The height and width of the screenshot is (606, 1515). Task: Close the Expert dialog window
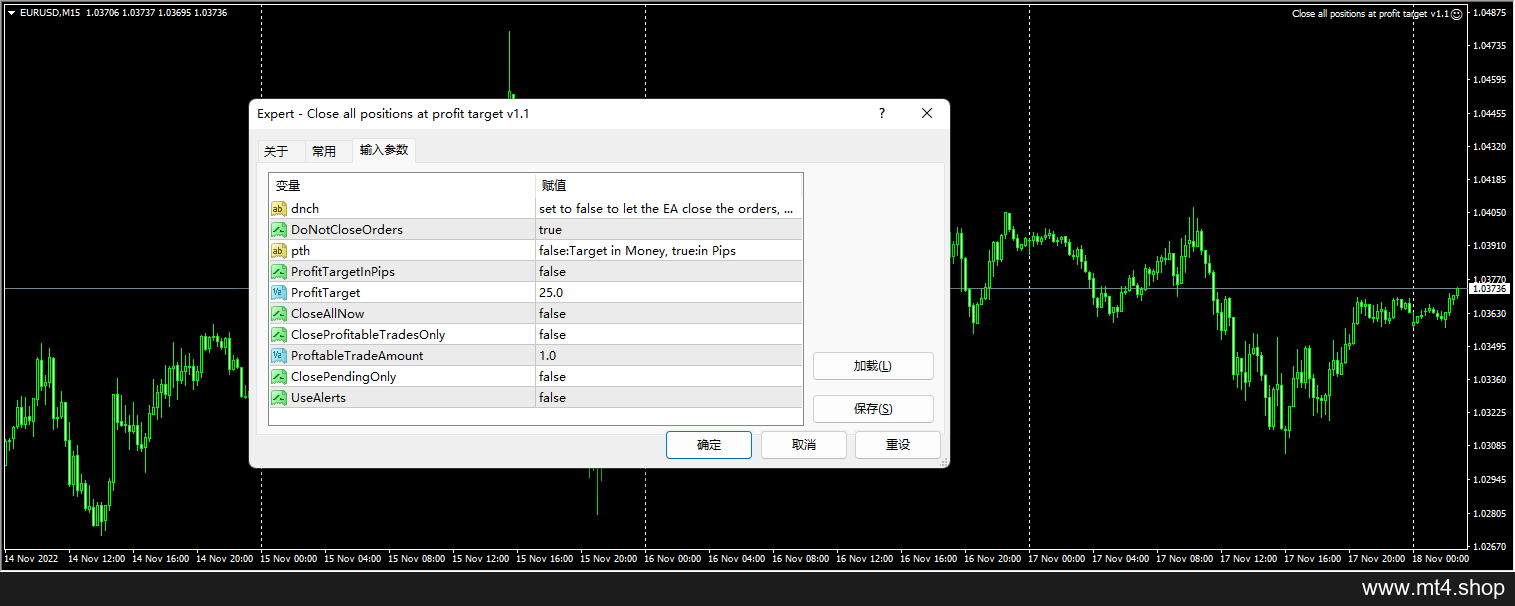(927, 114)
